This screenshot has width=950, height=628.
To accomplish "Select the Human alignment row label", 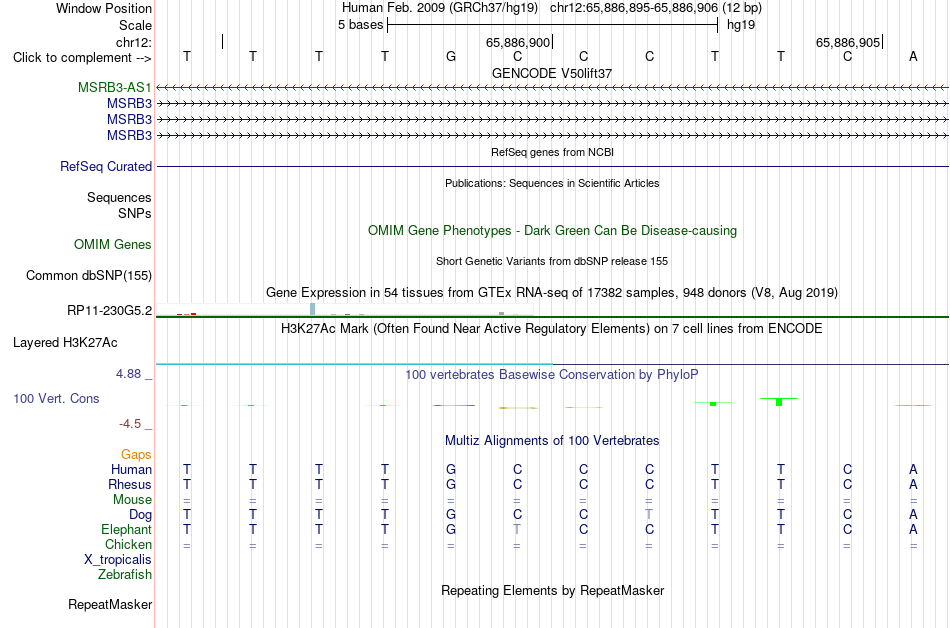I will 131,470.
